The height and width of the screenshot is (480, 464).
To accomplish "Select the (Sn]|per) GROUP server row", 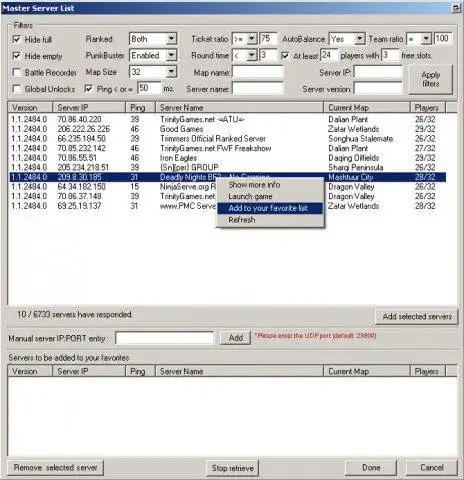I will (x=227, y=167).
